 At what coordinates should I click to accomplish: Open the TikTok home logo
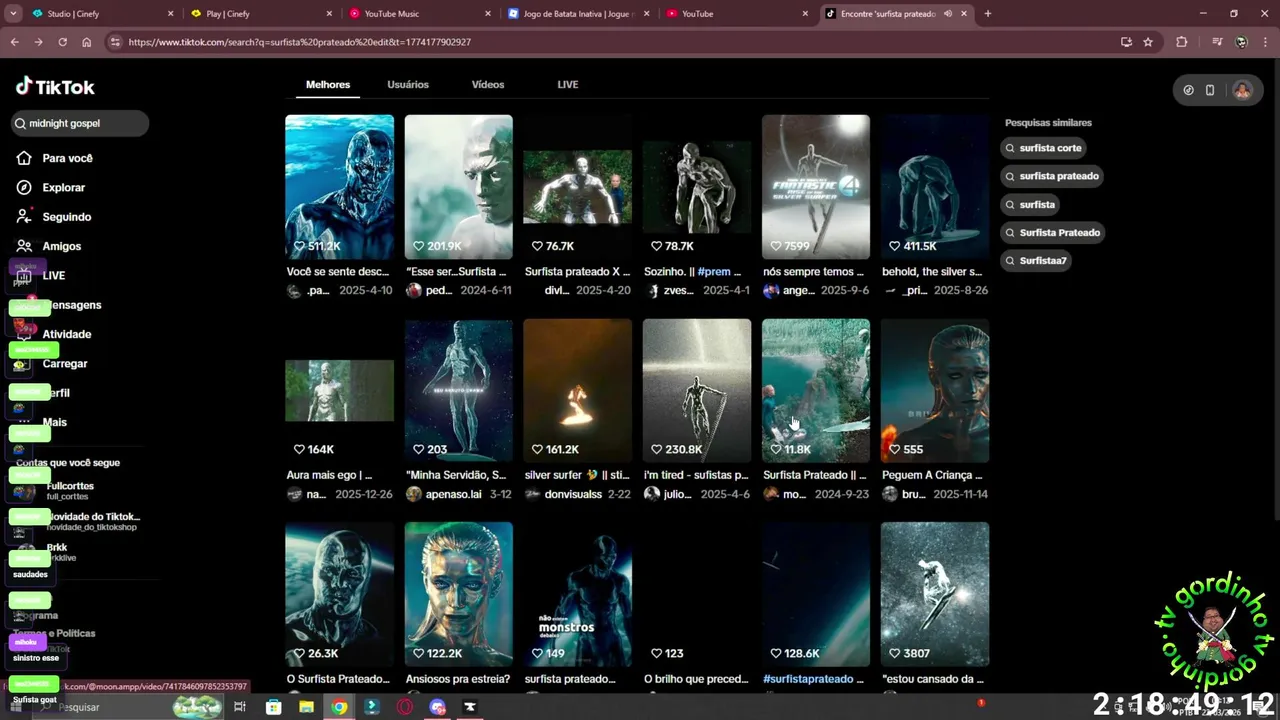pos(55,87)
